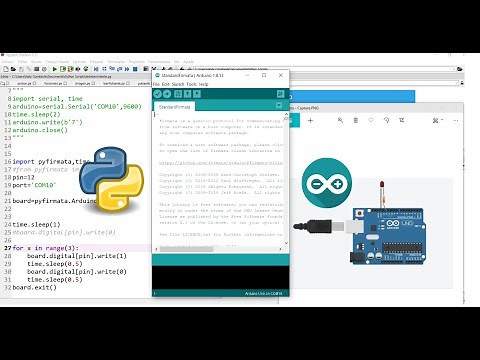Run the selection or current line in Spyder
This screenshot has width=480, height=360.
coord(78,69)
